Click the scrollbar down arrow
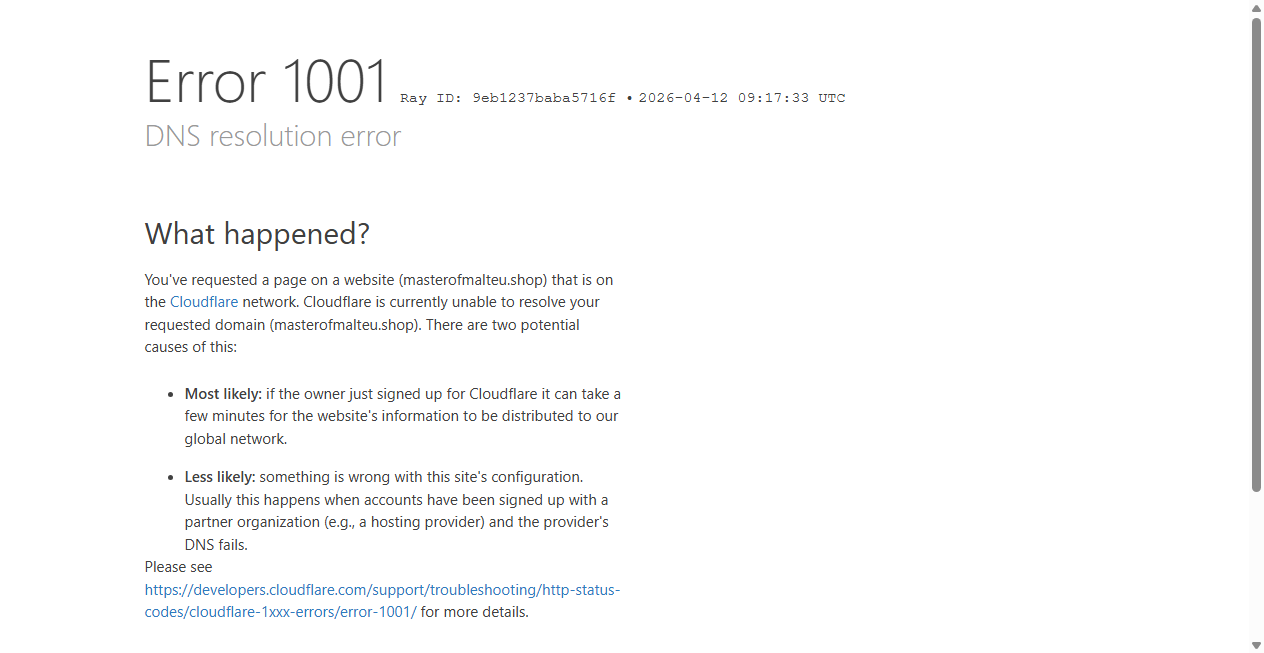This screenshot has height=653, width=1264. [x=1256, y=645]
